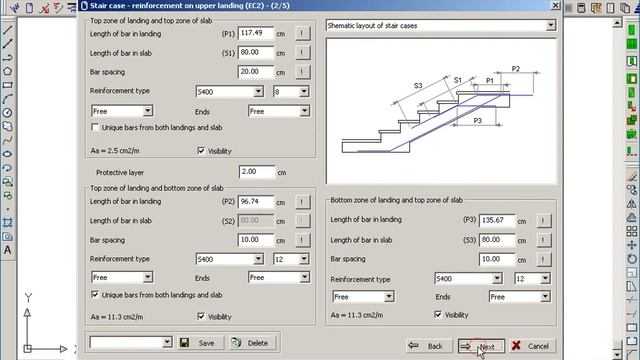Go Back to previous dialog step
Screen dimensions: 640x360
coord(429,346)
